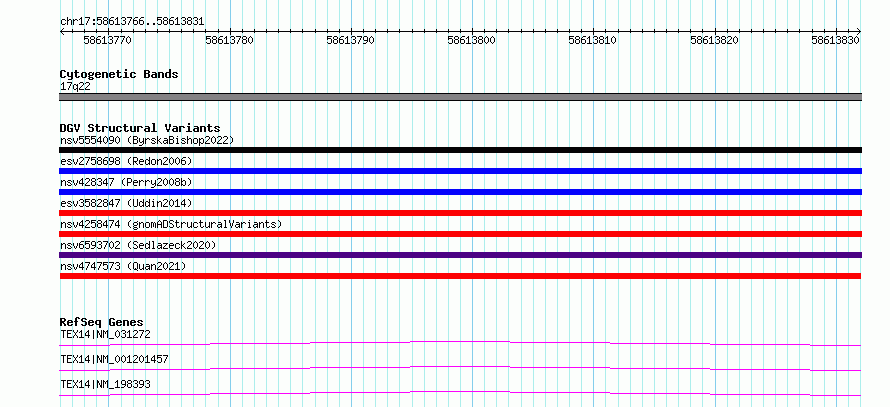Open esv3582847 (Uddin2014) label
This screenshot has height=407, width=890.
(x=126, y=203)
